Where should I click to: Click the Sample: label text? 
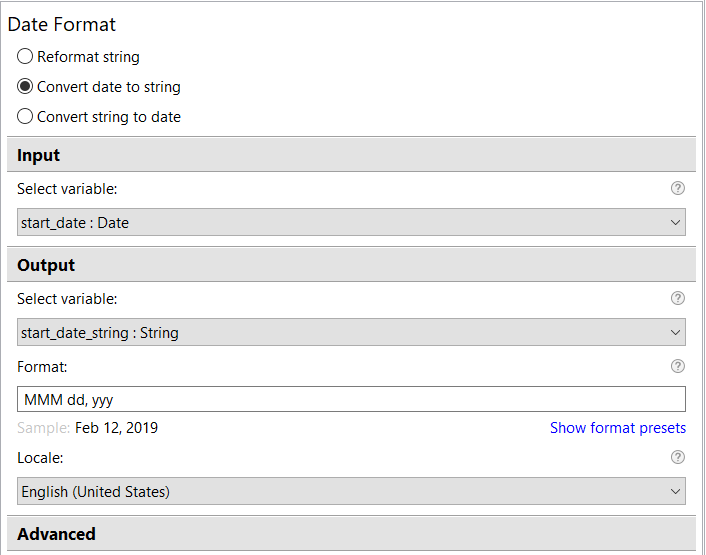pyautogui.click(x=44, y=428)
